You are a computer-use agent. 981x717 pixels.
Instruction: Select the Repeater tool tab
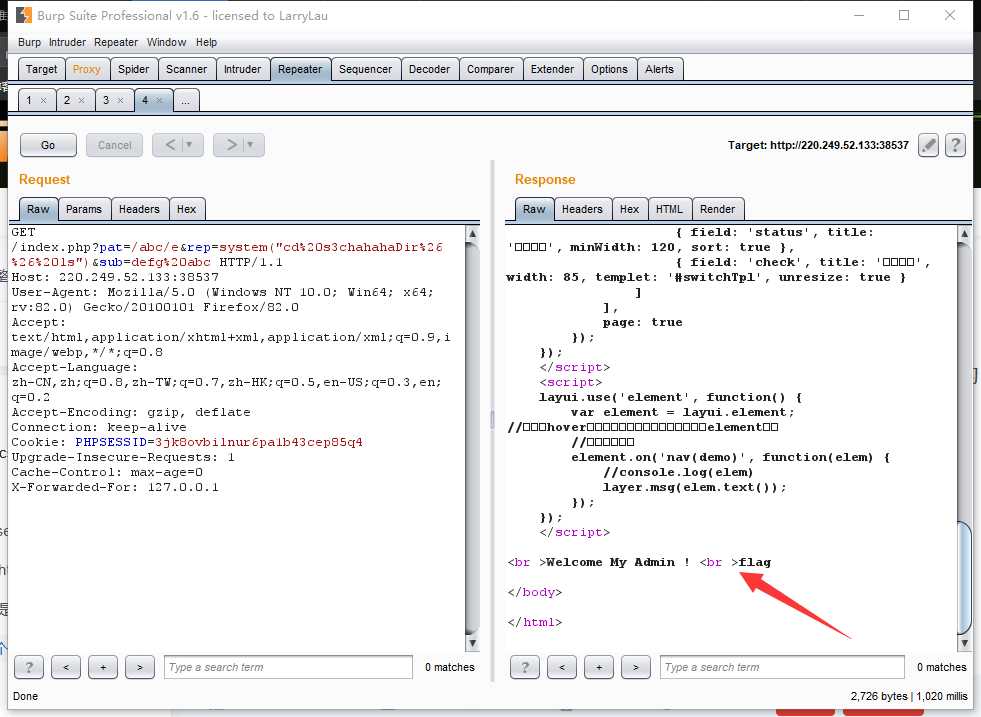click(300, 69)
